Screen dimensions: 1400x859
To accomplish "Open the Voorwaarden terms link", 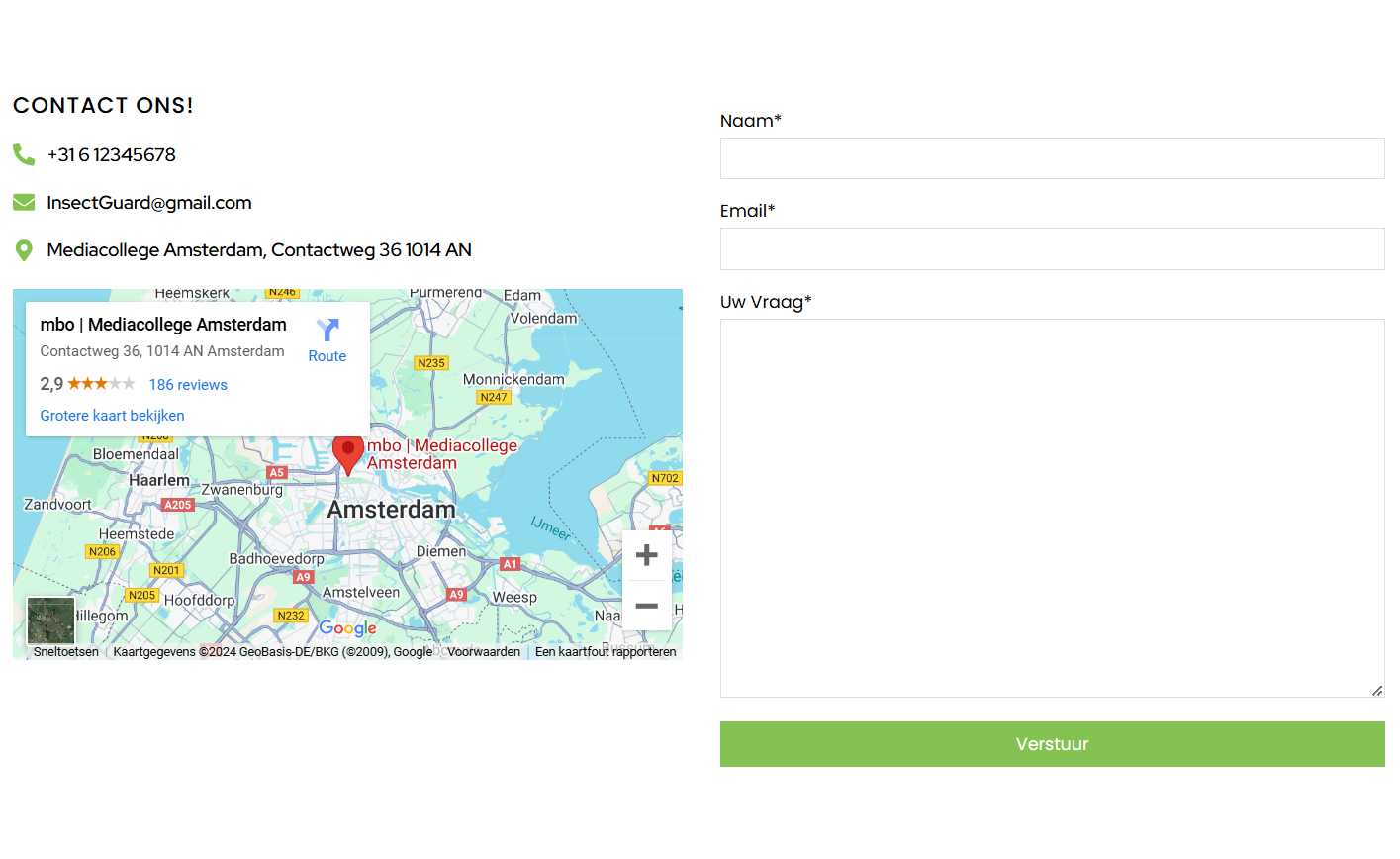I will pos(484,652).
